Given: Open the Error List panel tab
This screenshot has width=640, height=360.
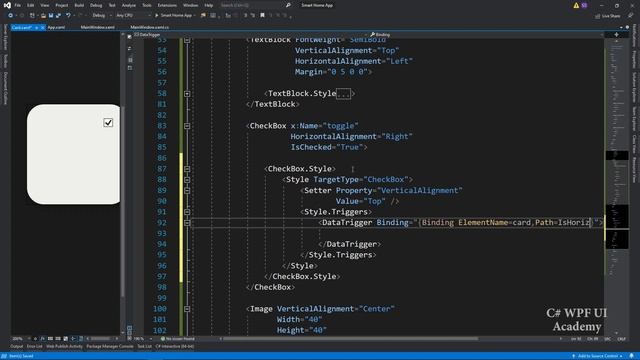Looking at the screenshot, I should [x=35, y=347].
